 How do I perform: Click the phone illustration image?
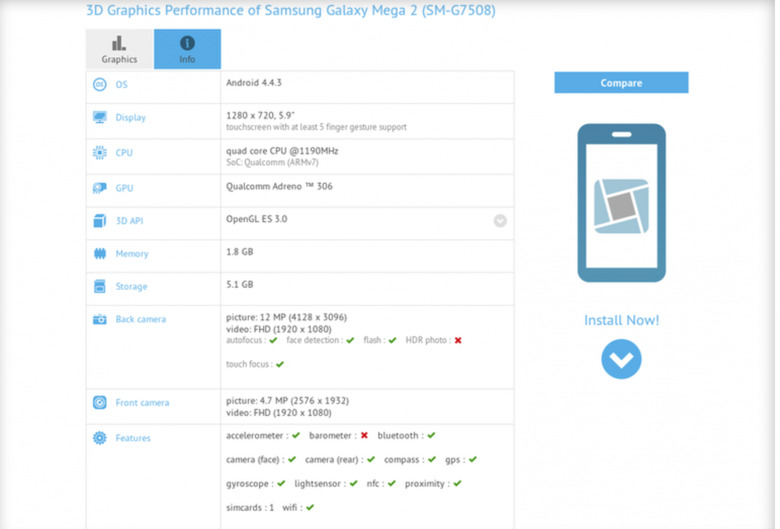pyautogui.click(x=621, y=203)
